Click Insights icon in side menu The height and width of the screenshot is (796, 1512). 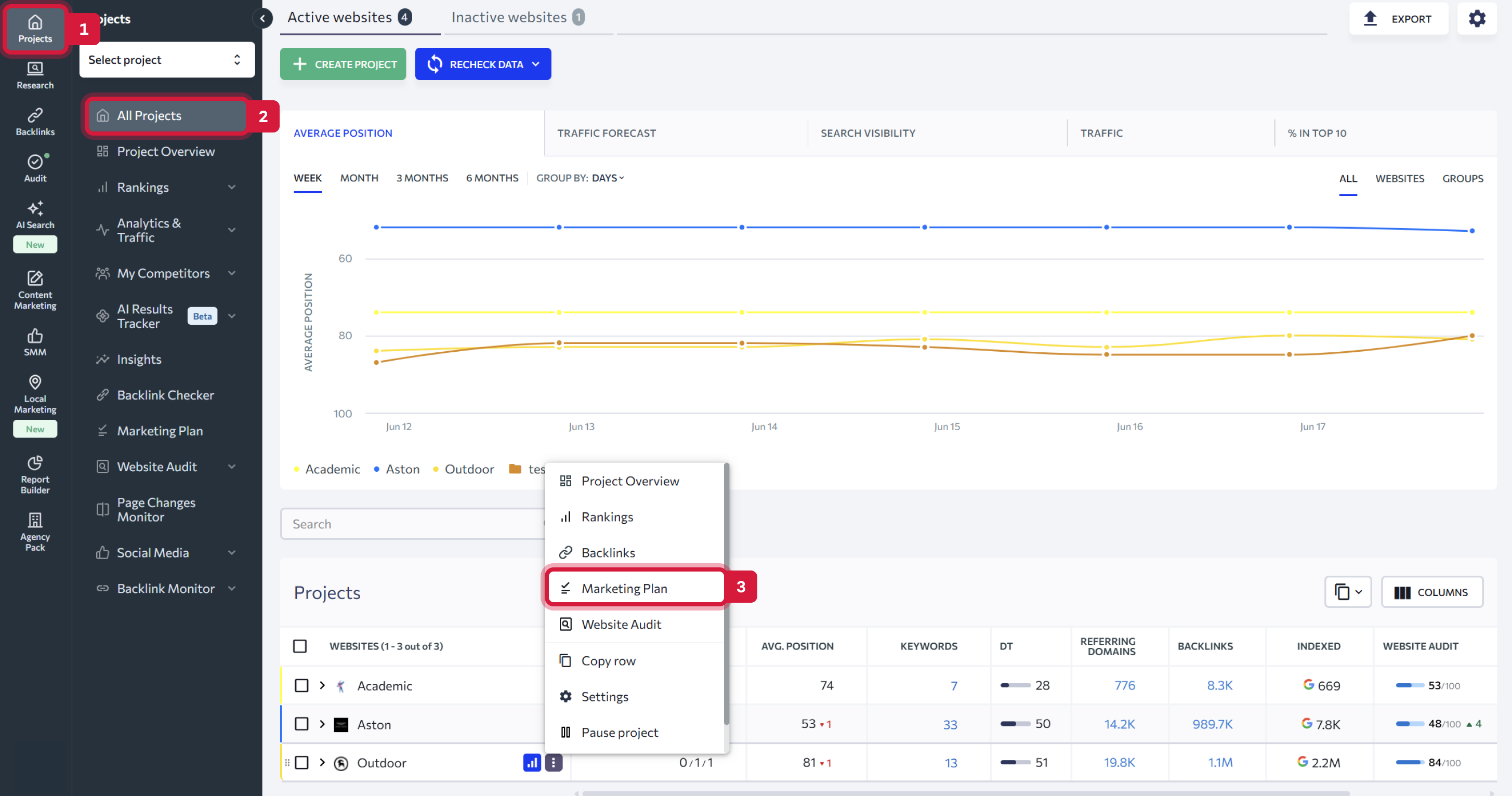point(103,359)
